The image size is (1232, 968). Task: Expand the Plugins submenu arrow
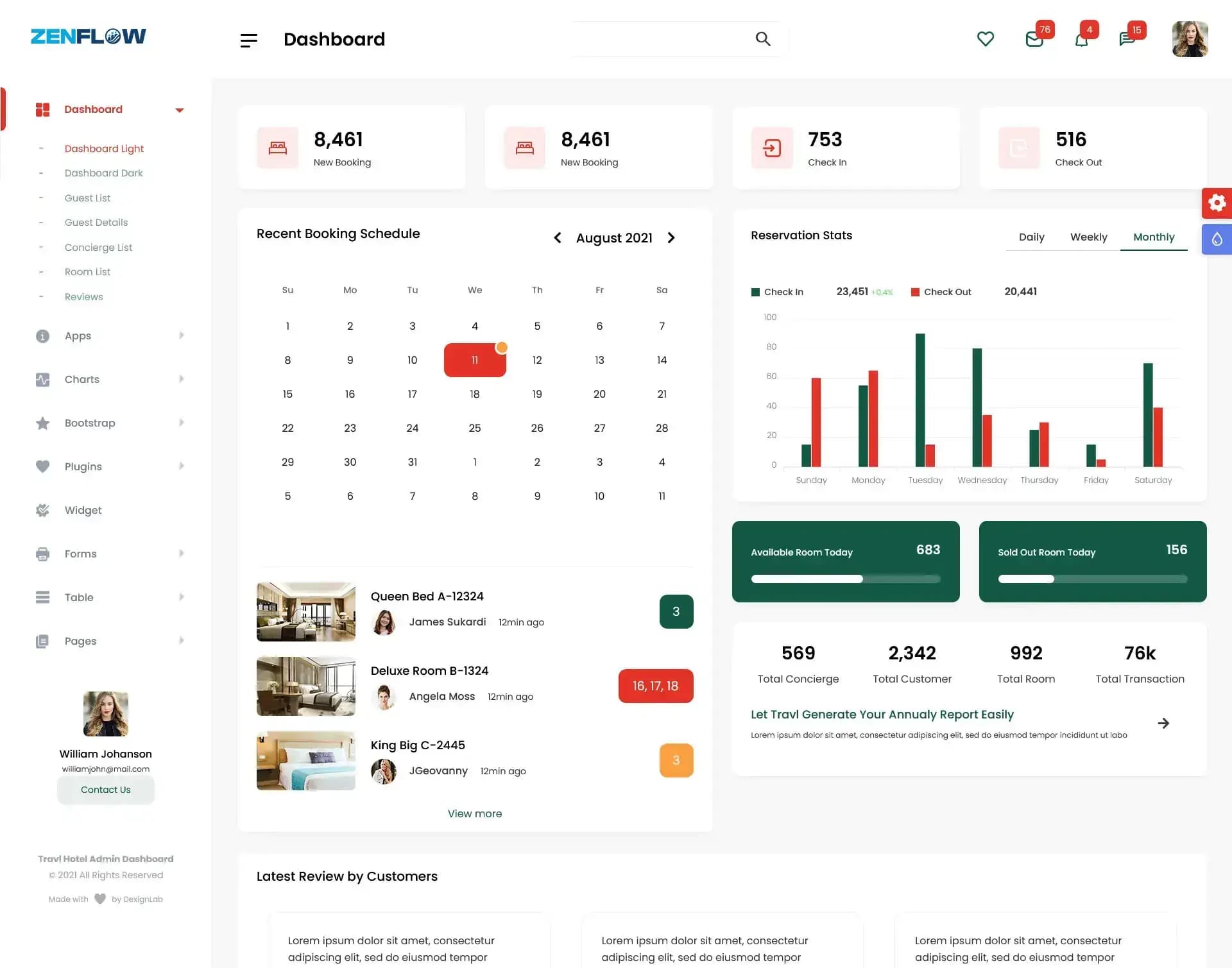(x=181, y=466)
